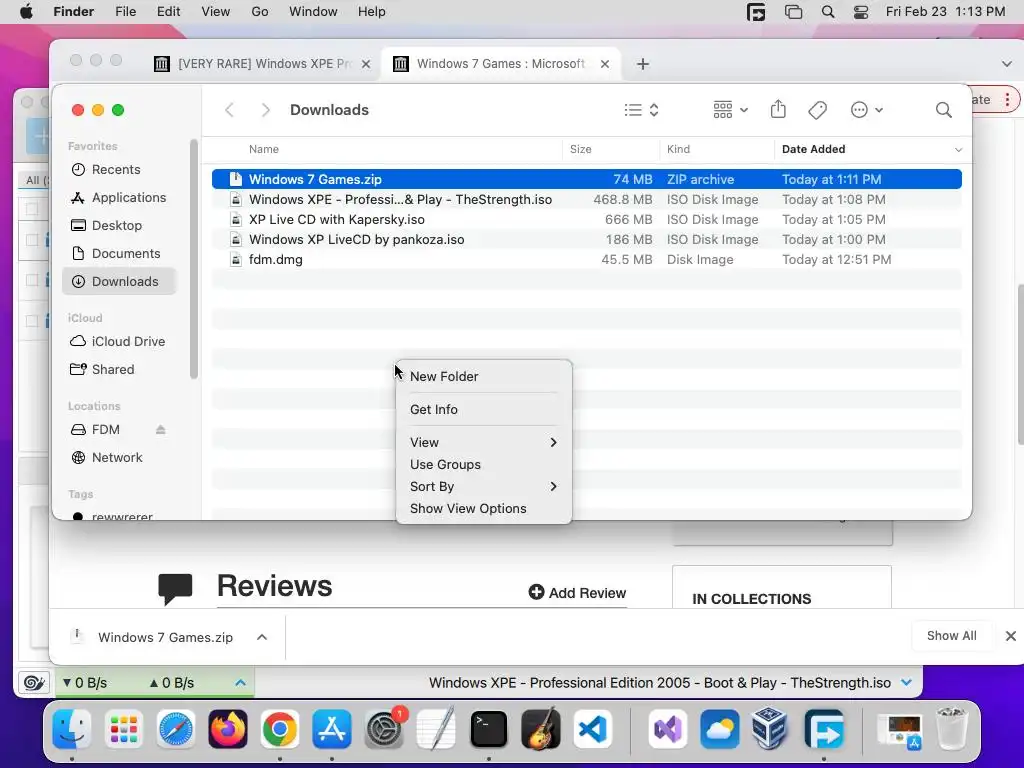
Task: Click Show All downloads button
Action: [952, 636]
